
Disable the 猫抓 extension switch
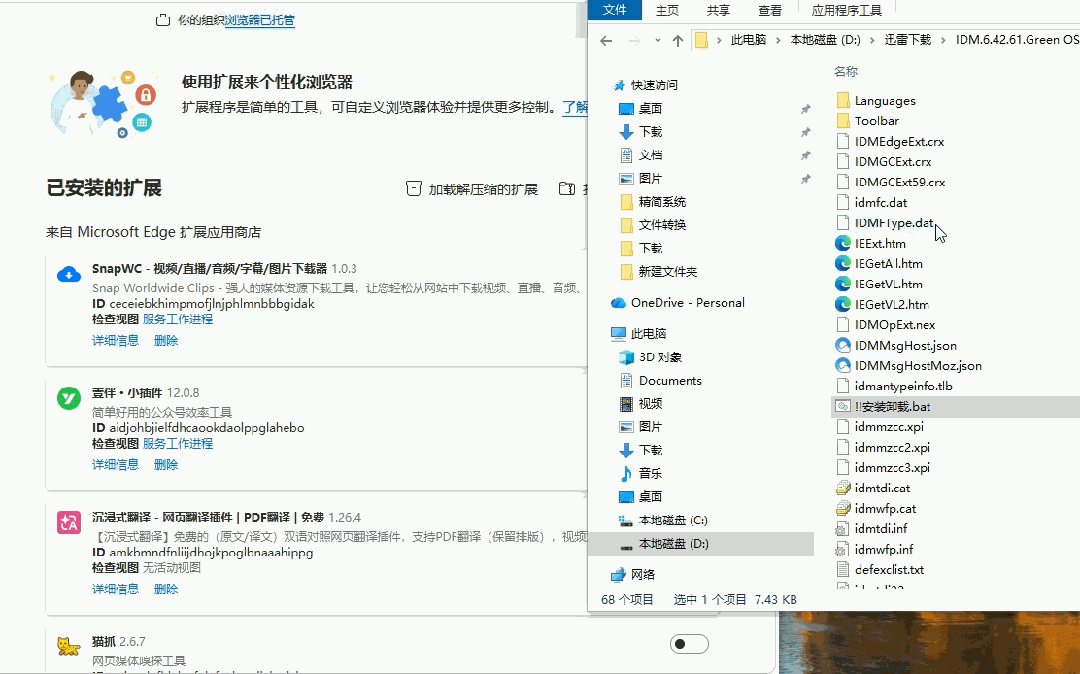point(689,644)
